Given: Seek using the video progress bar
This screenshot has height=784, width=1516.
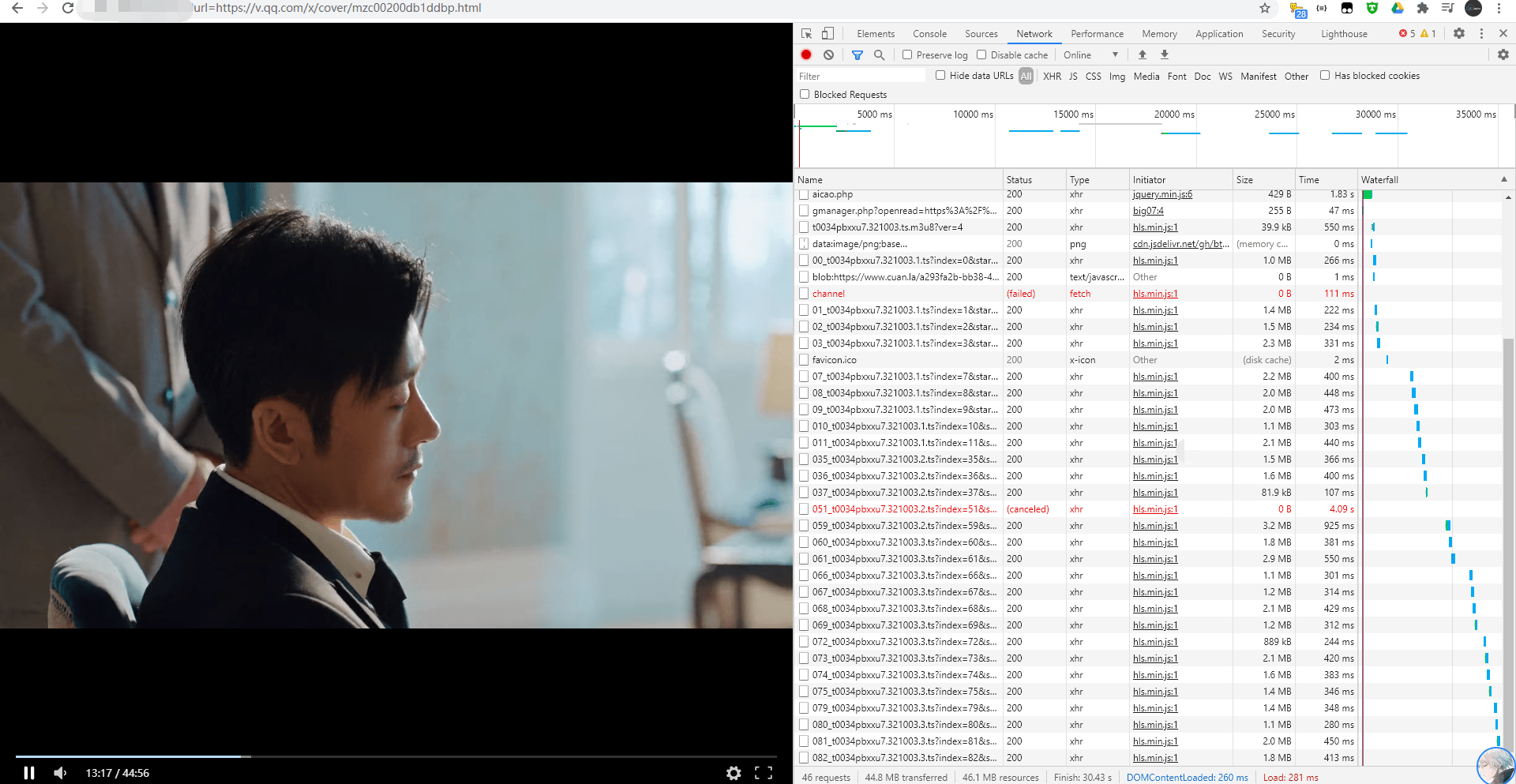Looking at the screenshot, I should coord(396,756).
